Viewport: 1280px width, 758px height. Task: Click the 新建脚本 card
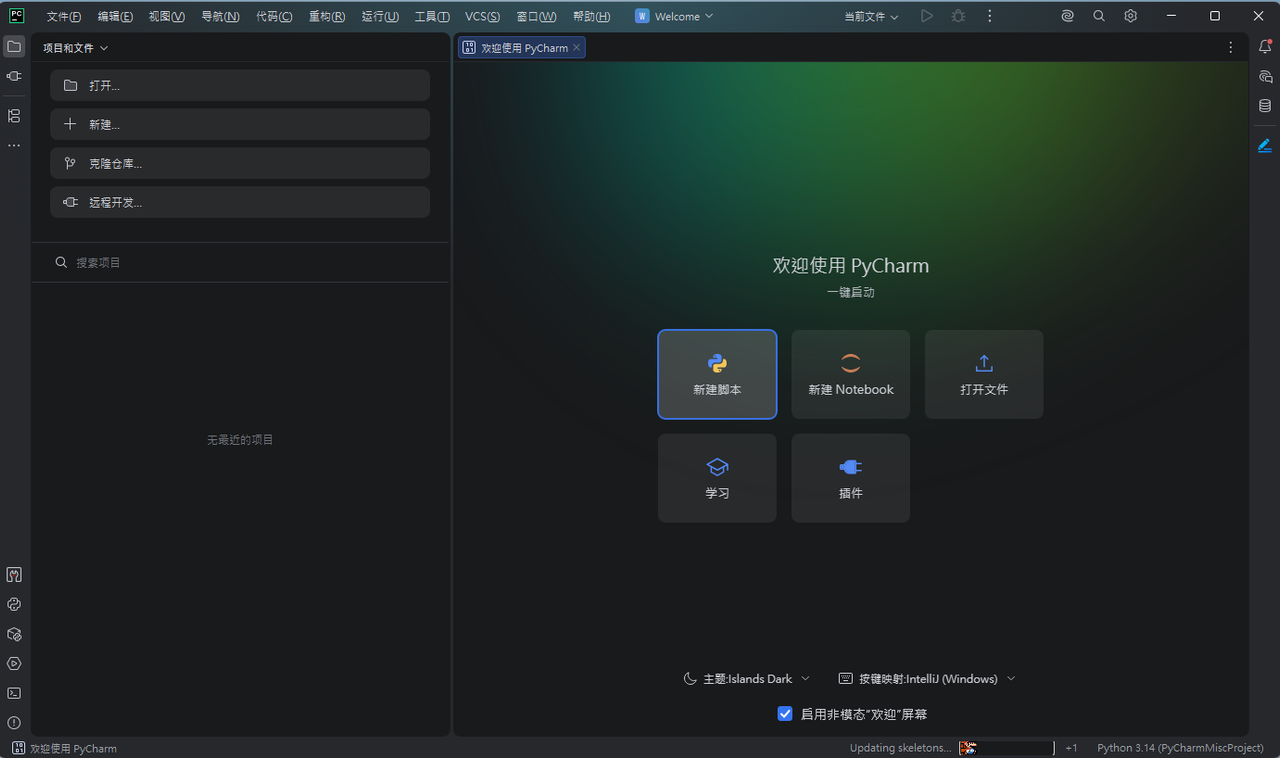717,374
